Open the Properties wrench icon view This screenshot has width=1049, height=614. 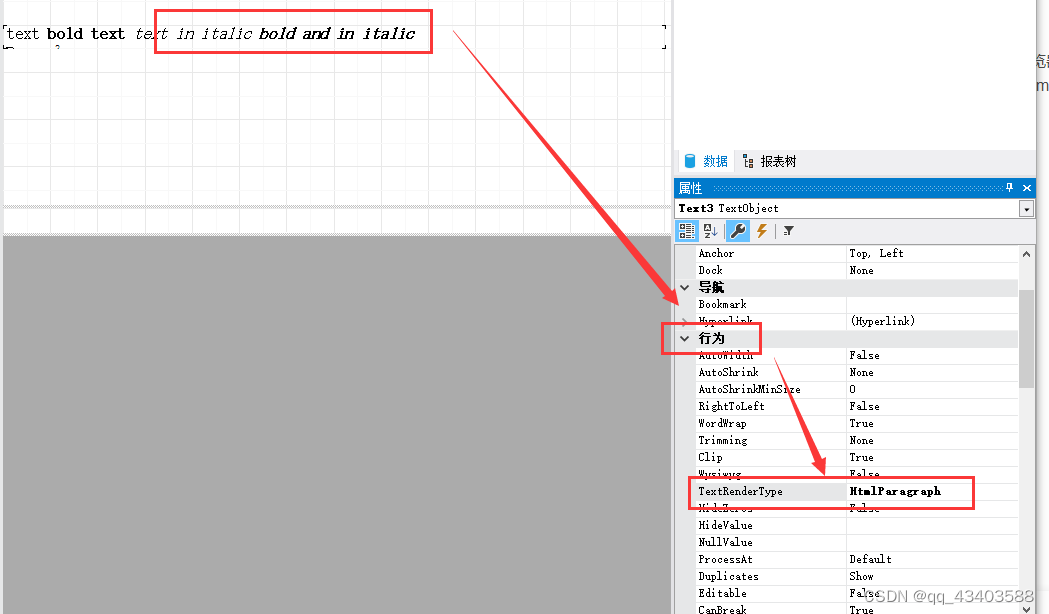(x=737, y=231)
